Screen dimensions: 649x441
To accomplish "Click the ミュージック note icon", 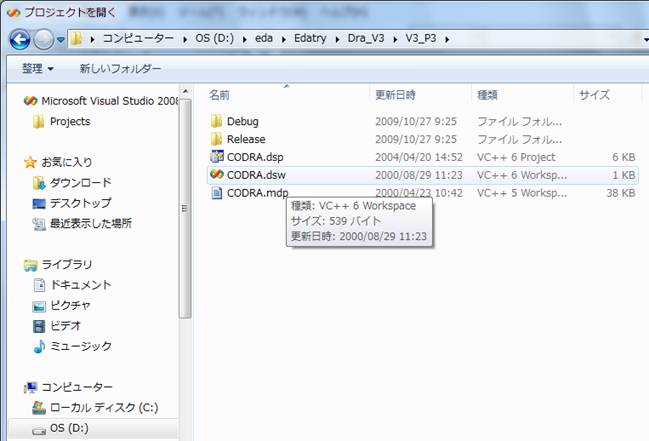I will pyautogui.click(x=39, y=346).
